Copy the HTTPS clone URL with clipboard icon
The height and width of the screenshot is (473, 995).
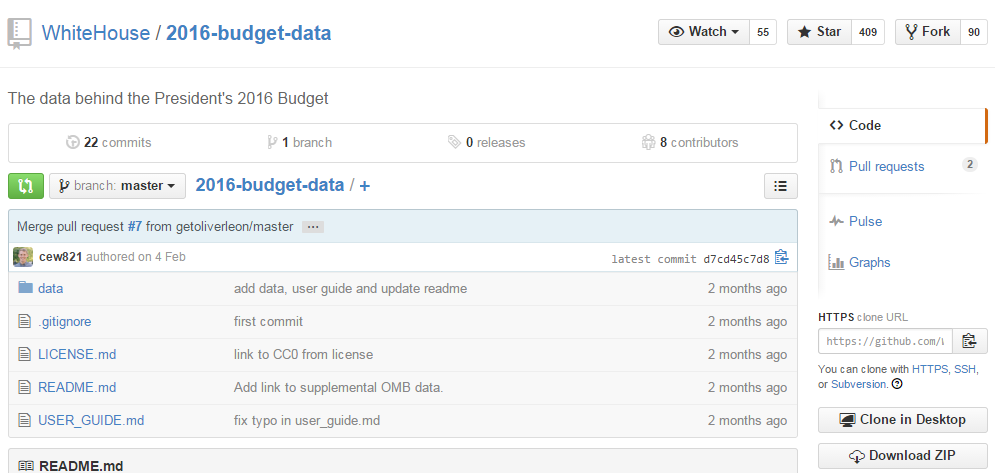pyautogui.click(x=968, y=341)
